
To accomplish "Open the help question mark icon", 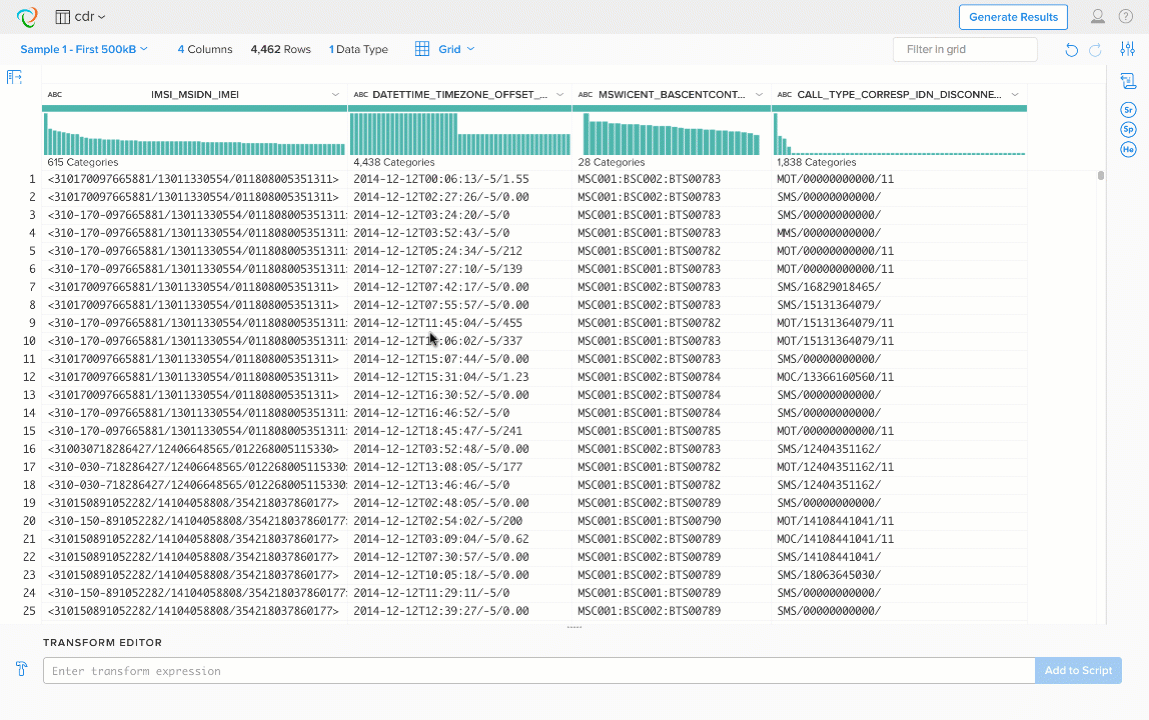I will (1126, 17).
